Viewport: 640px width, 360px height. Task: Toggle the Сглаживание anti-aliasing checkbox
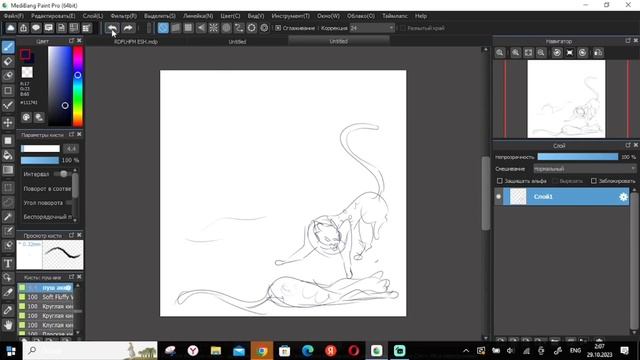click(278, 28)
